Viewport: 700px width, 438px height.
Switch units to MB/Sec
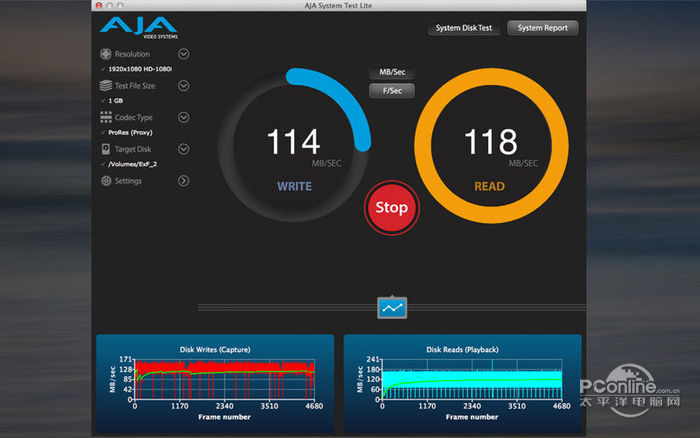pos(392,72)
